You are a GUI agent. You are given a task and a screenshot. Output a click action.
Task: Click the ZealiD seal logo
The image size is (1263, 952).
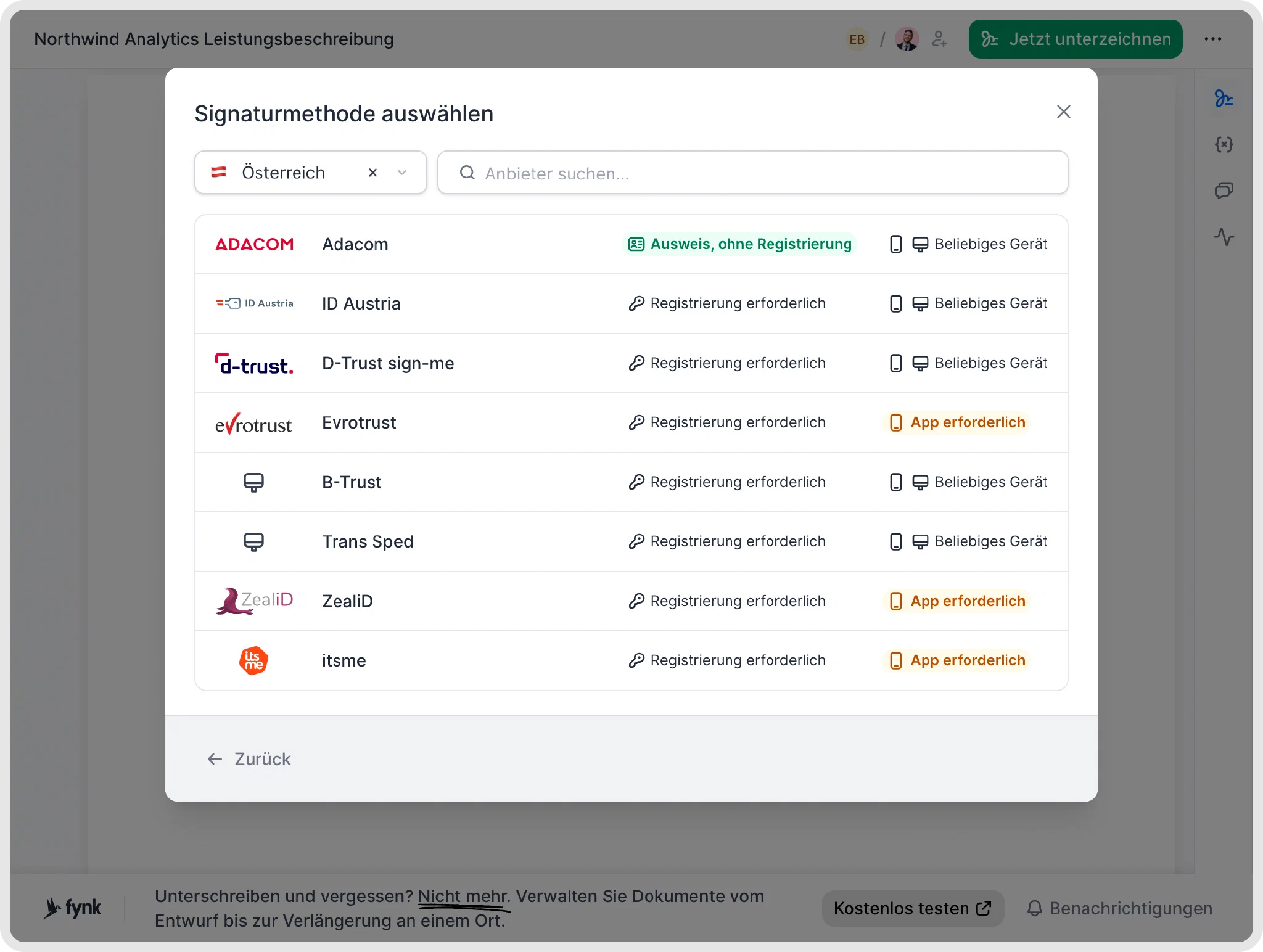pyautogui.click(x=254, y=601)
